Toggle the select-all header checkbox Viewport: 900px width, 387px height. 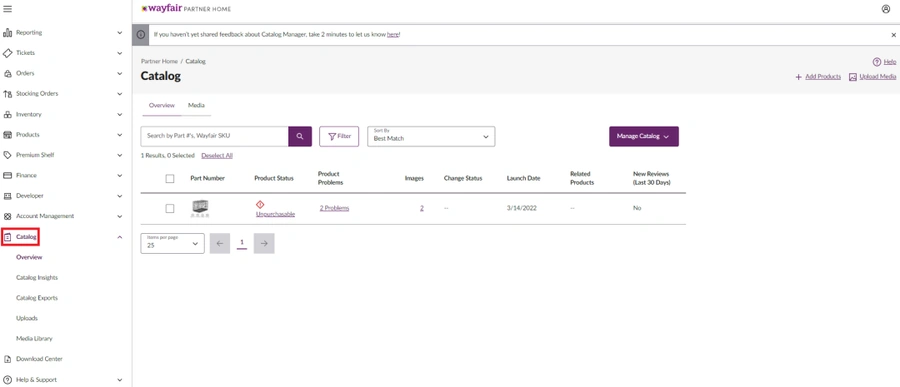[x=170, y=179]
